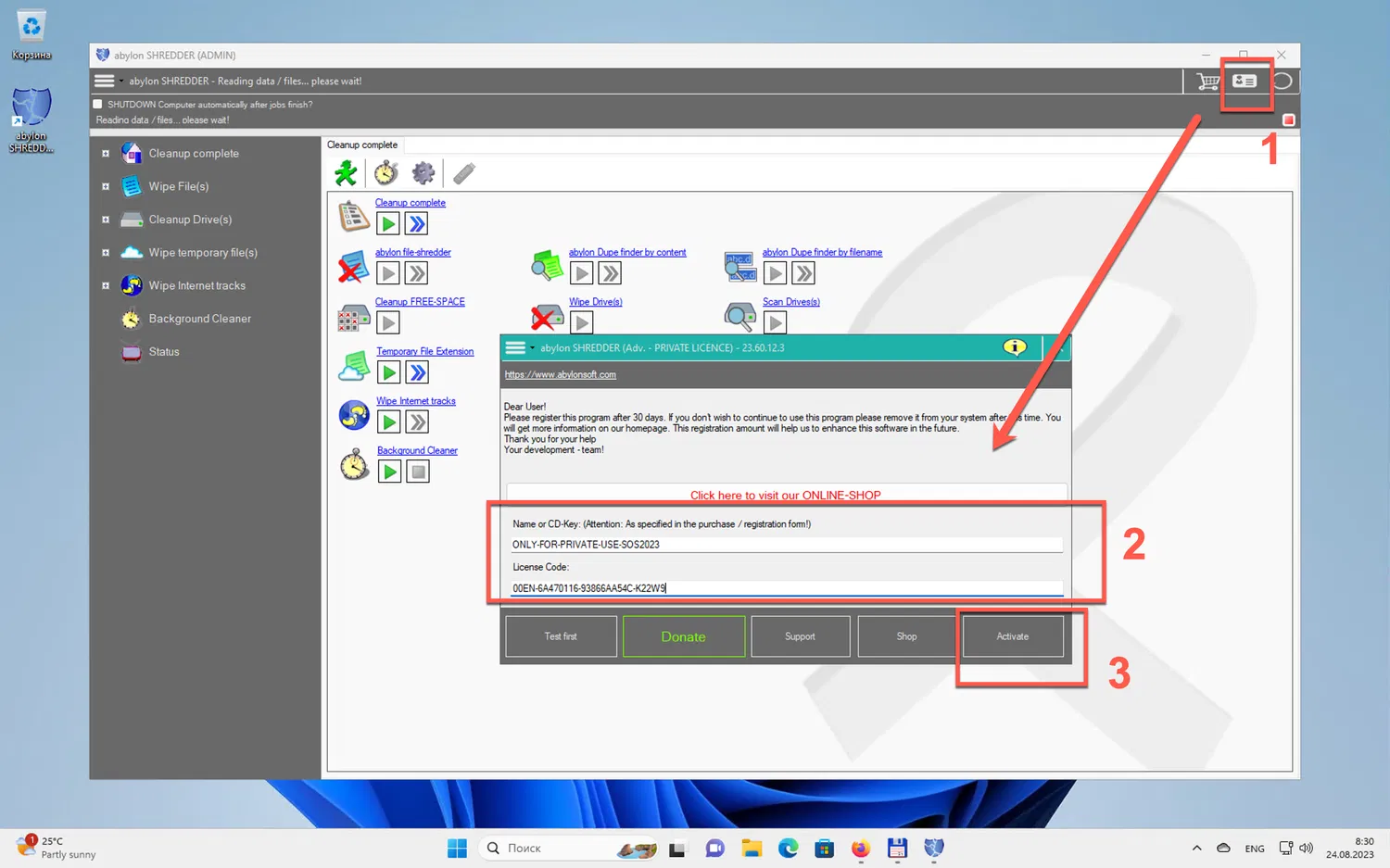Click the Activate button
This screenshot has height=868, width=1390.
1013,636
